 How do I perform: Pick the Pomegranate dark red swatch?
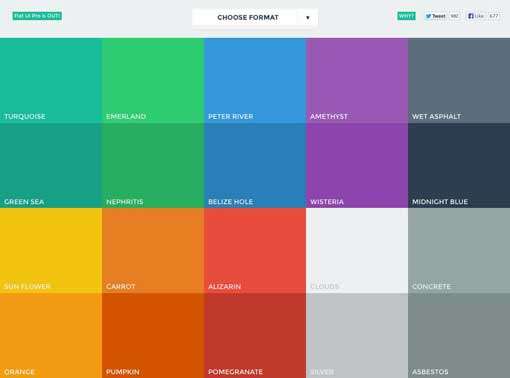[x=255, y=336]
